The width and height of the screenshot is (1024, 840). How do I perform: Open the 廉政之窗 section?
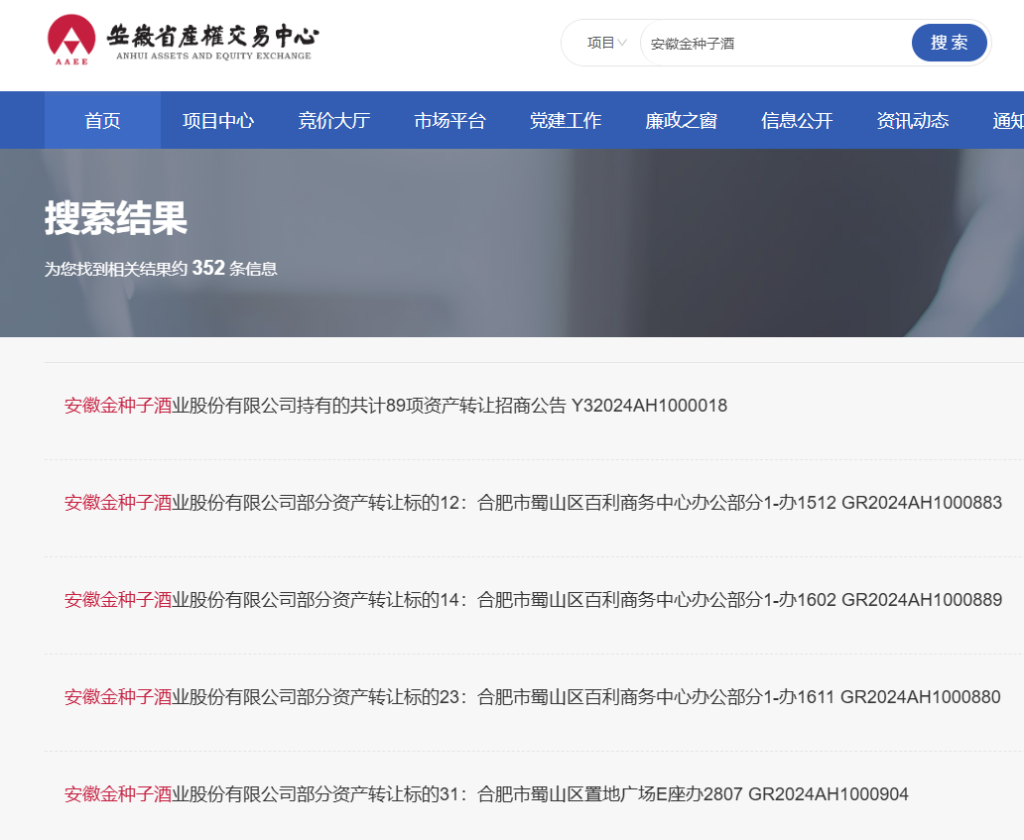coord(681,120)
